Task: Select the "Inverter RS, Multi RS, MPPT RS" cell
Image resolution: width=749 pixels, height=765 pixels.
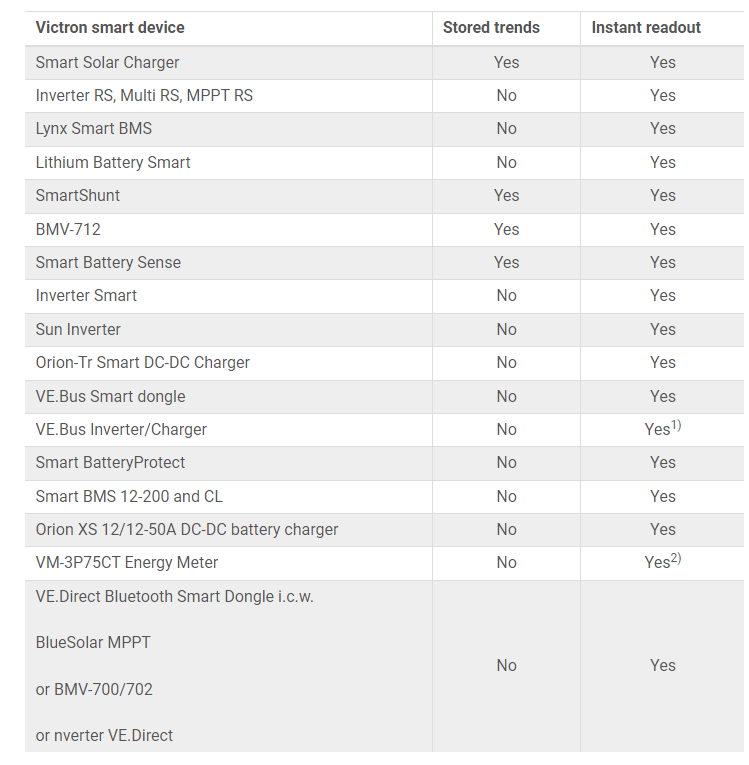Action: 144,96
